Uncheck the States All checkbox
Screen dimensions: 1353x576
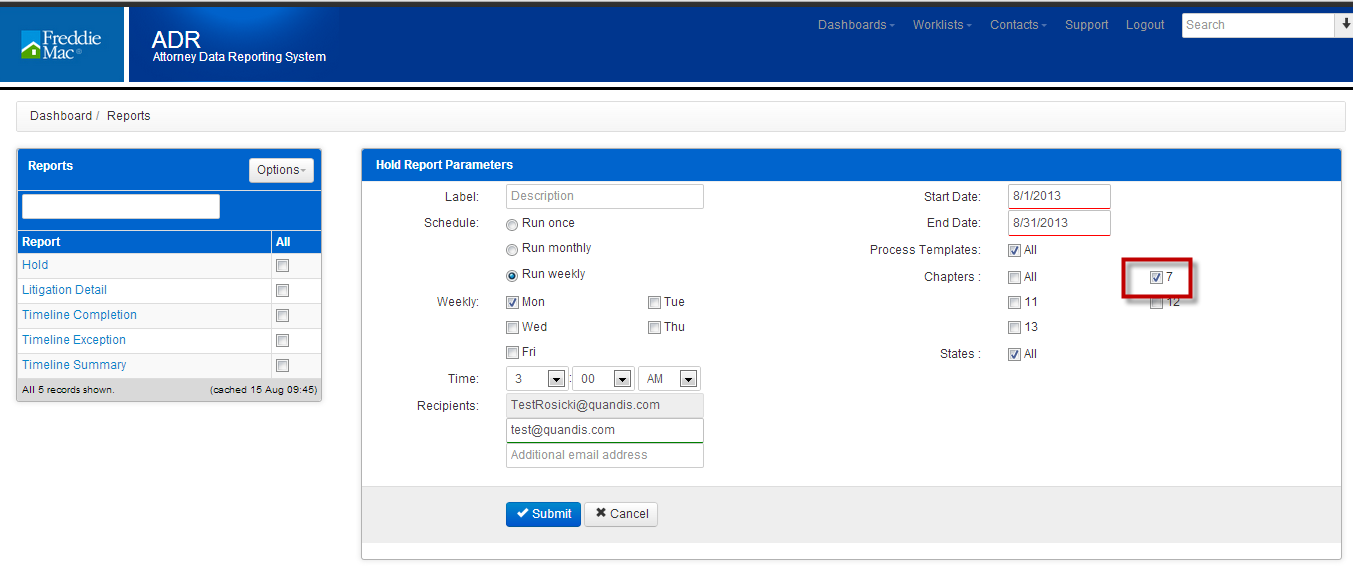[1015, 354]
